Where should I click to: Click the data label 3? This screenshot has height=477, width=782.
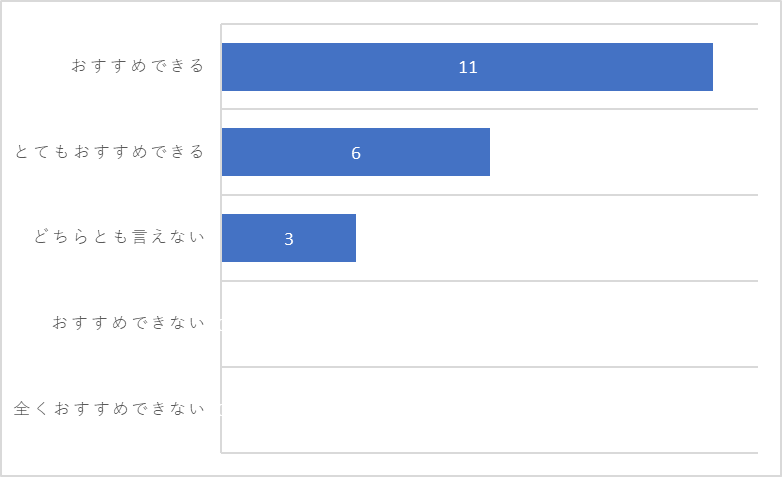289,239
